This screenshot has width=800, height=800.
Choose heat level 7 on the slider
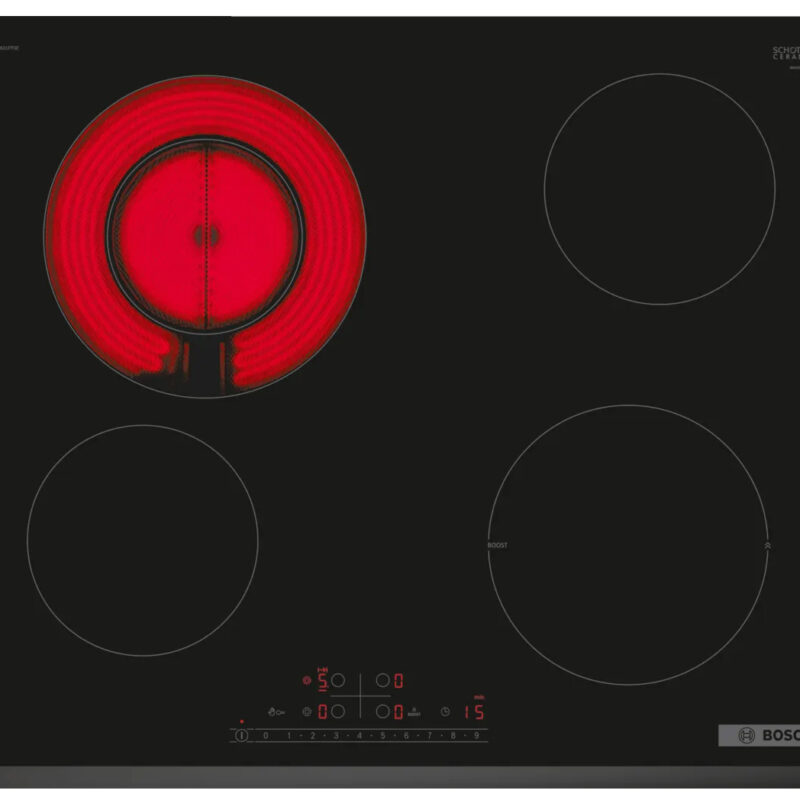430,735
